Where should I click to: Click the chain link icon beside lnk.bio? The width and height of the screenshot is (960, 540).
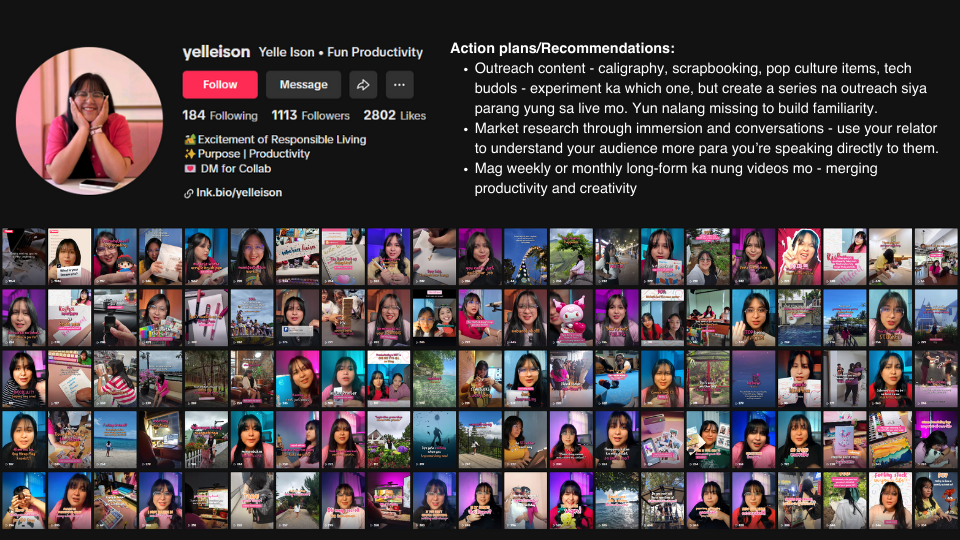[188, 193]
